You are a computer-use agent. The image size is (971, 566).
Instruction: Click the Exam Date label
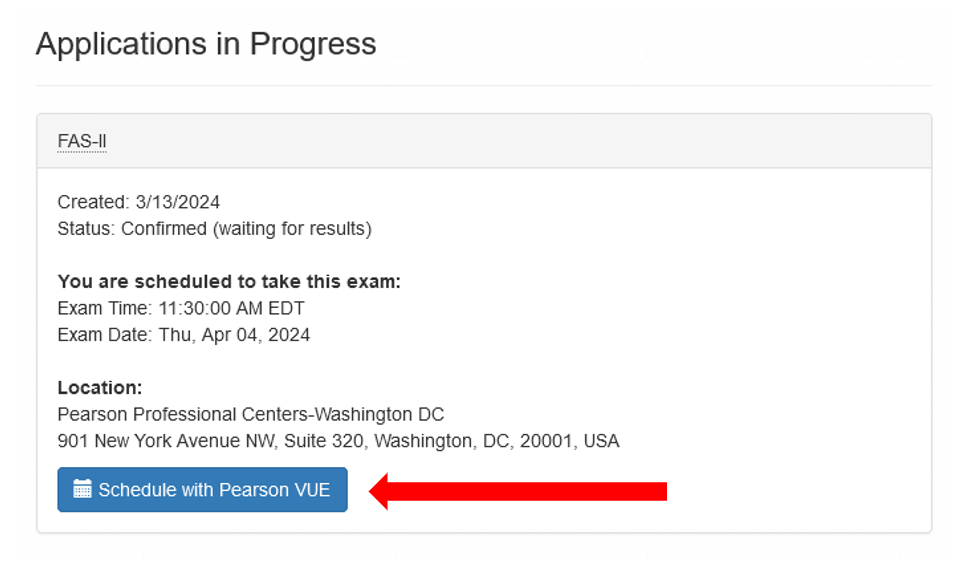[x=105, y=335]
